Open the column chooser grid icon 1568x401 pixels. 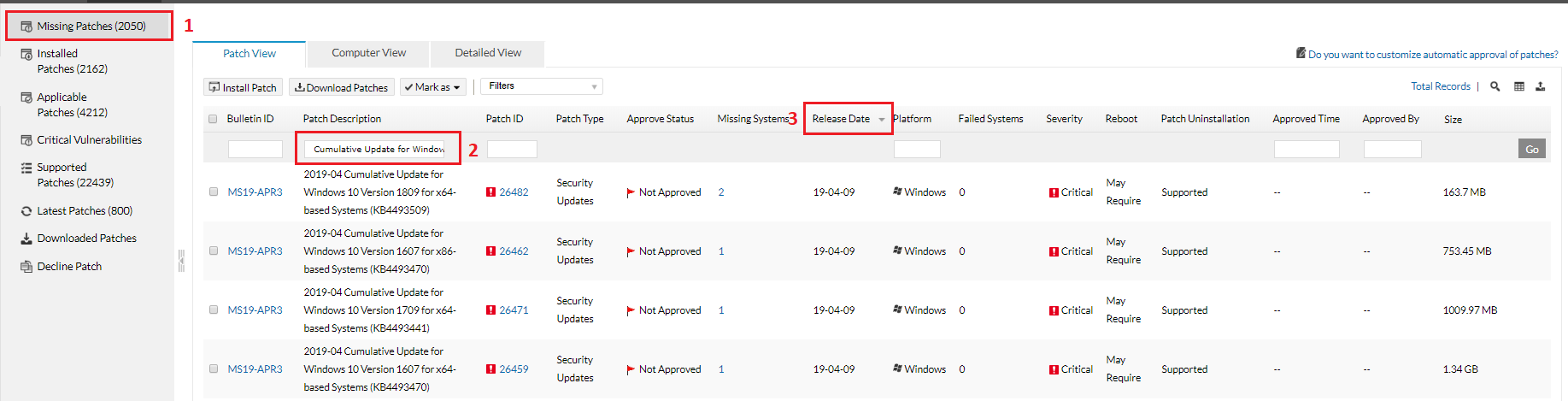pos(1518,86)
